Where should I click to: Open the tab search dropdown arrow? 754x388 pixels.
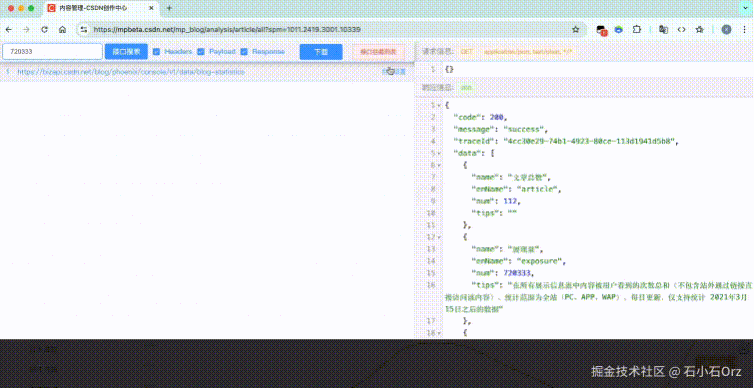pyautogui.click(x=744, y=8)
